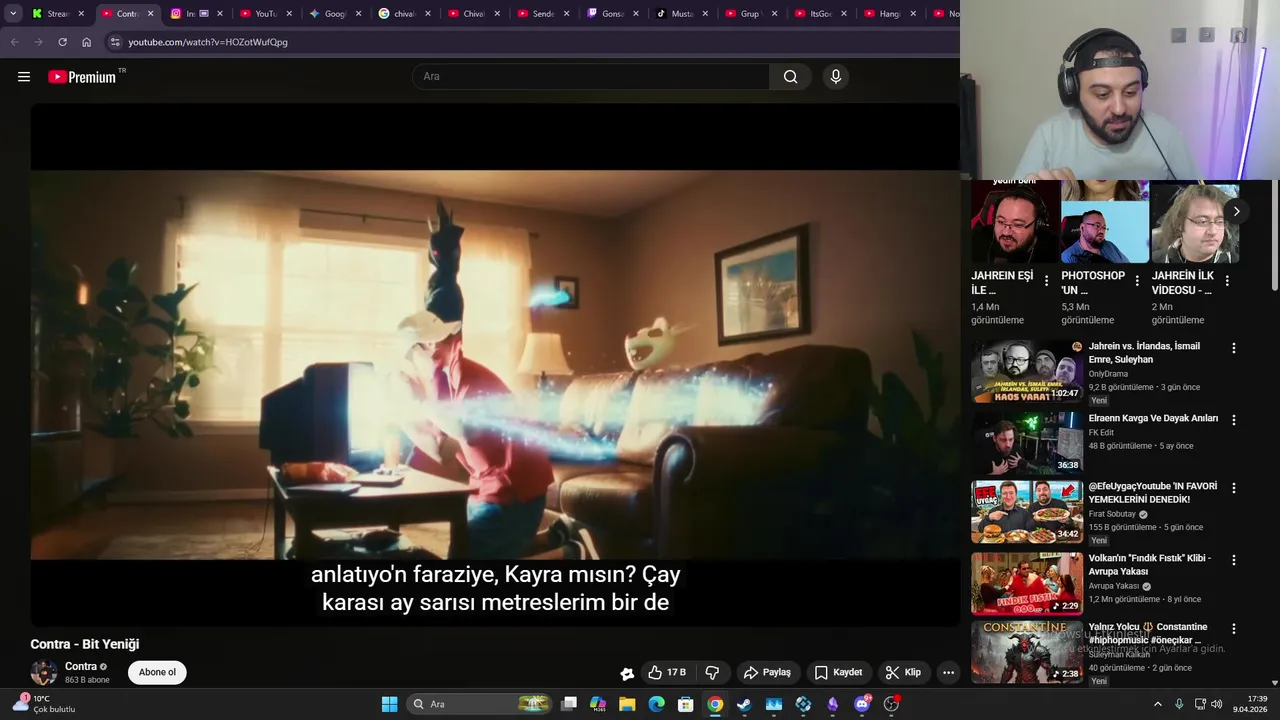Reload the page in browser toolbar

click(x=62, y=42)
